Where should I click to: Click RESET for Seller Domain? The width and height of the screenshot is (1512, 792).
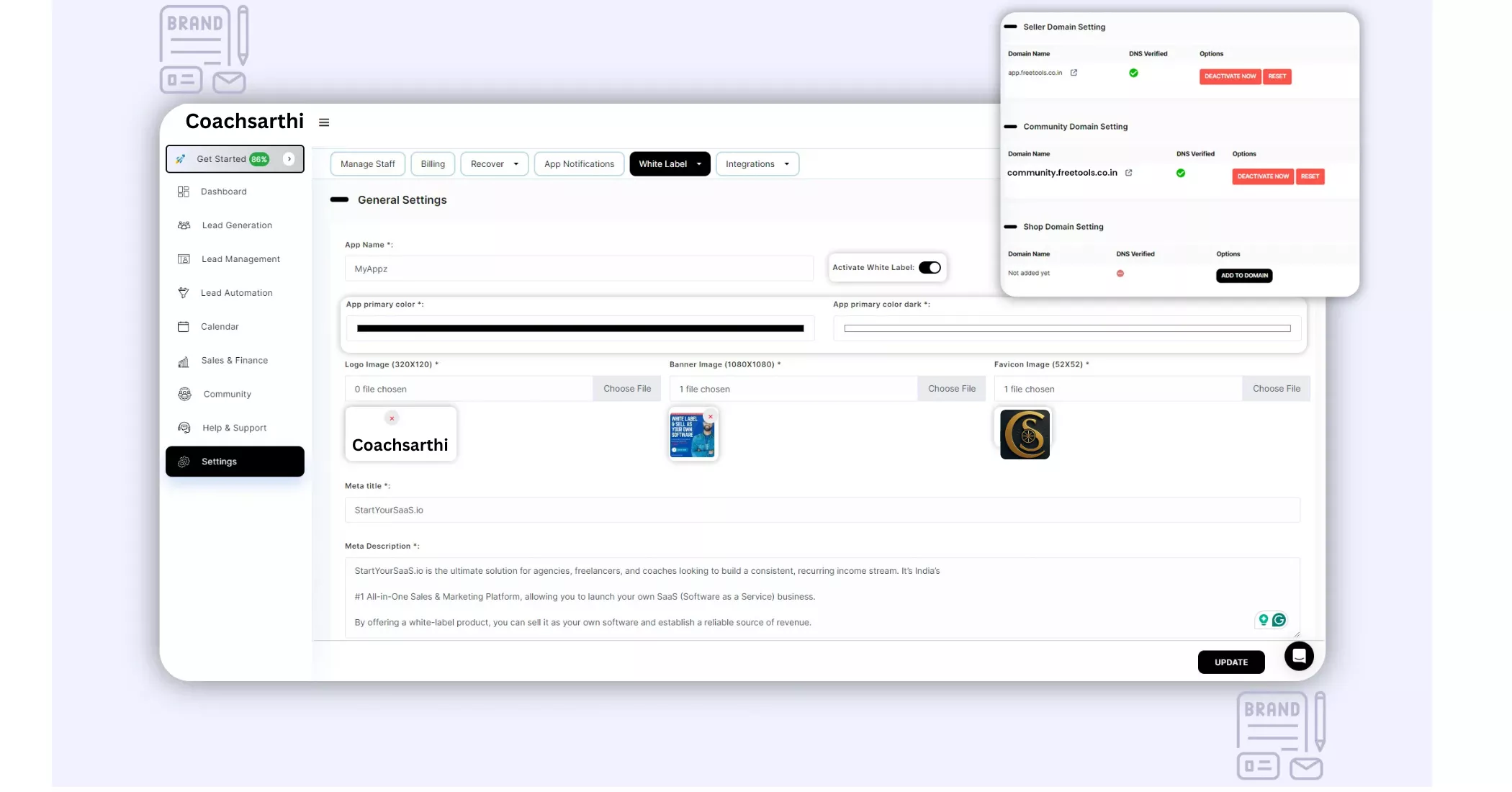coord(1277,76)
